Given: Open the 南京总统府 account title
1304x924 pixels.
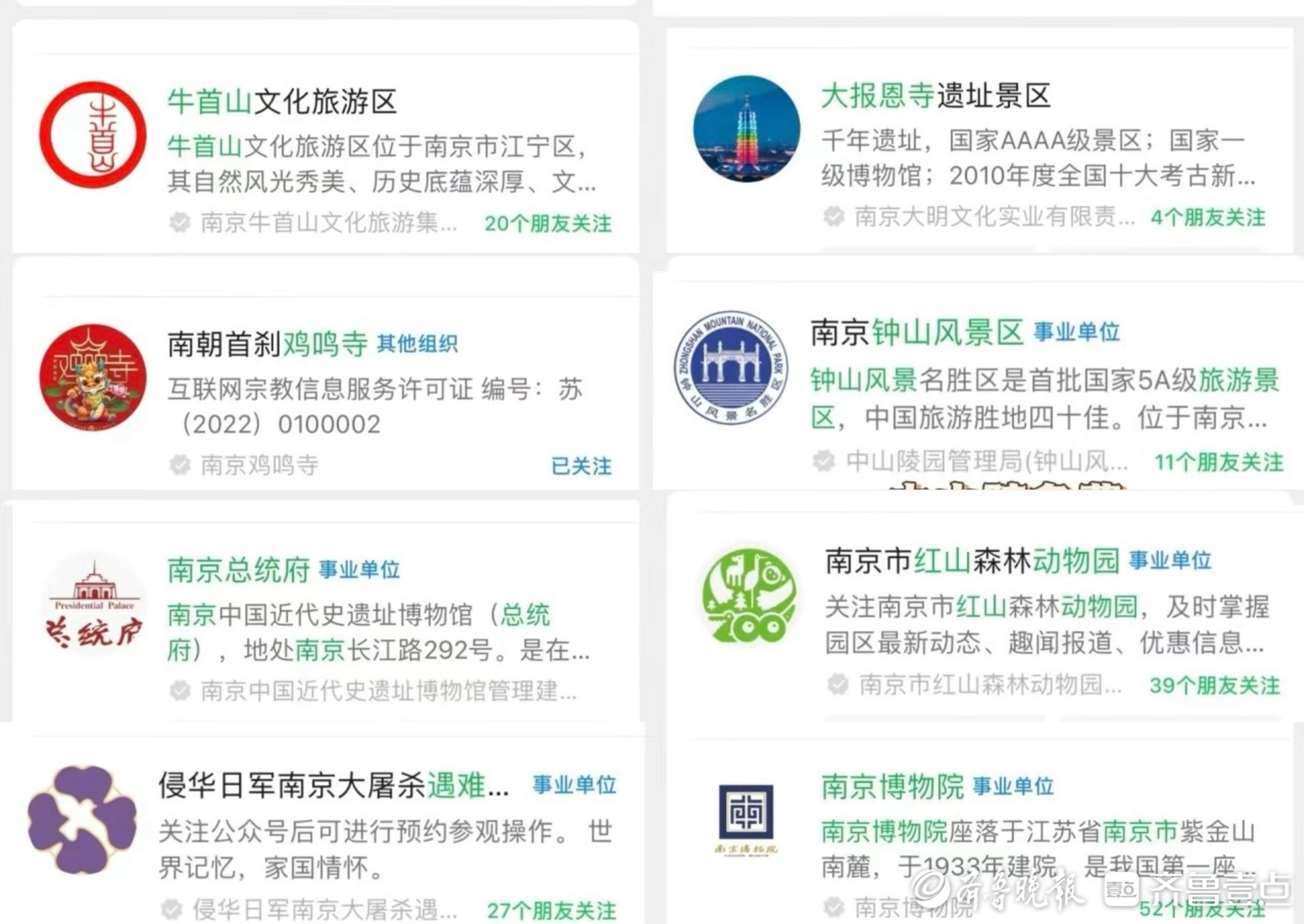Looking at the screenshot, I should click(238, 570).
